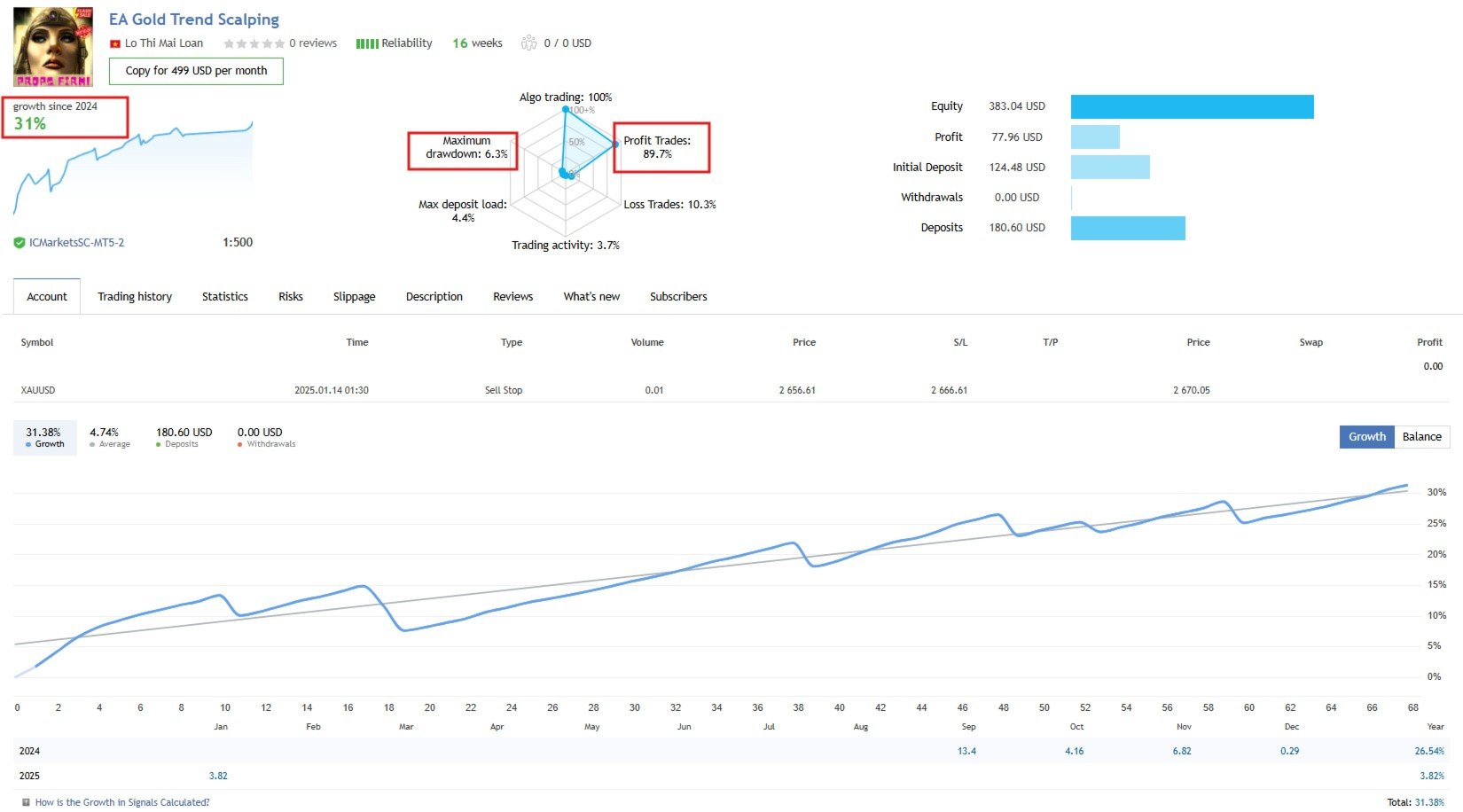Switch to the Statistics tab
The height and width of the screenshot is (812, 1463).
[225, 297]
